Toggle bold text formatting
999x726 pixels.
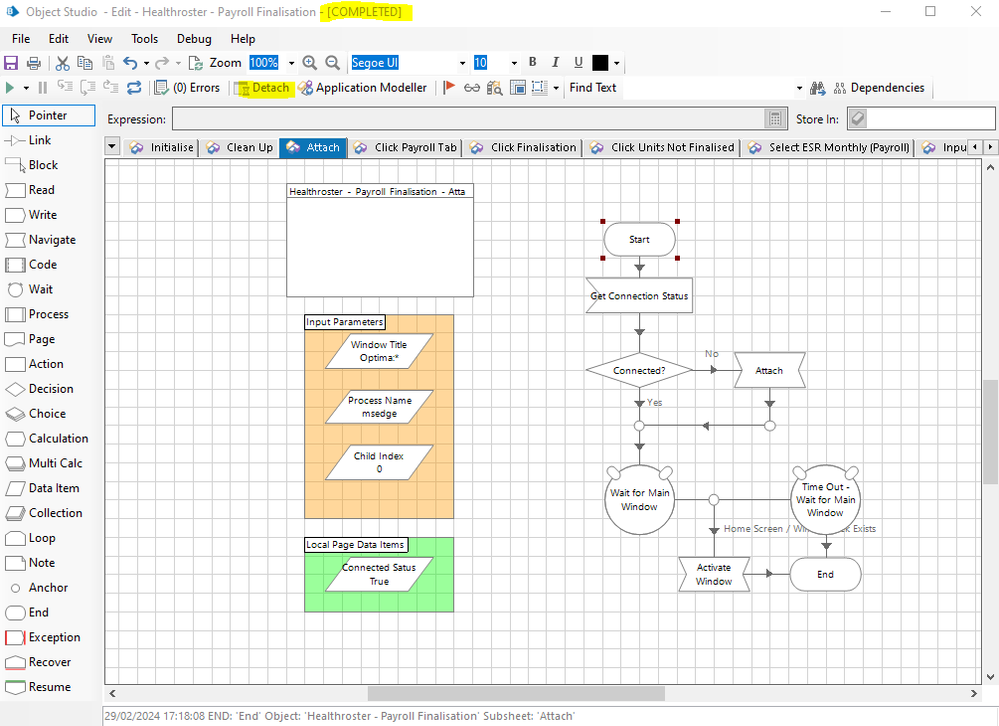coord(532,63)
